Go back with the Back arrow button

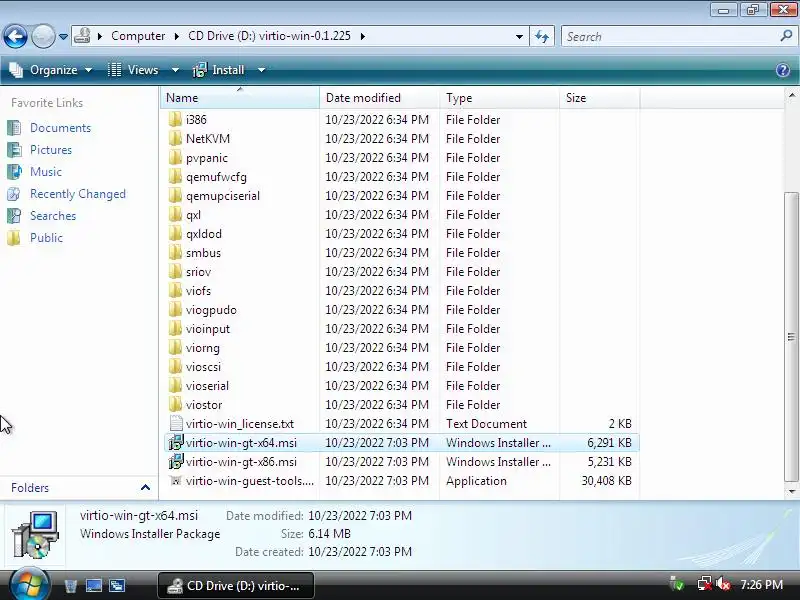[15, 36]
